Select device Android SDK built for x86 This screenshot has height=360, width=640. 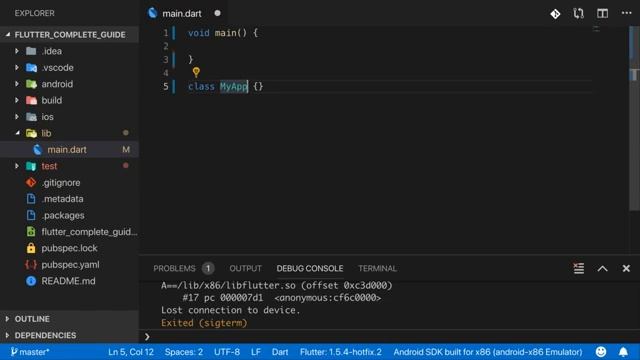pos(488,352)
